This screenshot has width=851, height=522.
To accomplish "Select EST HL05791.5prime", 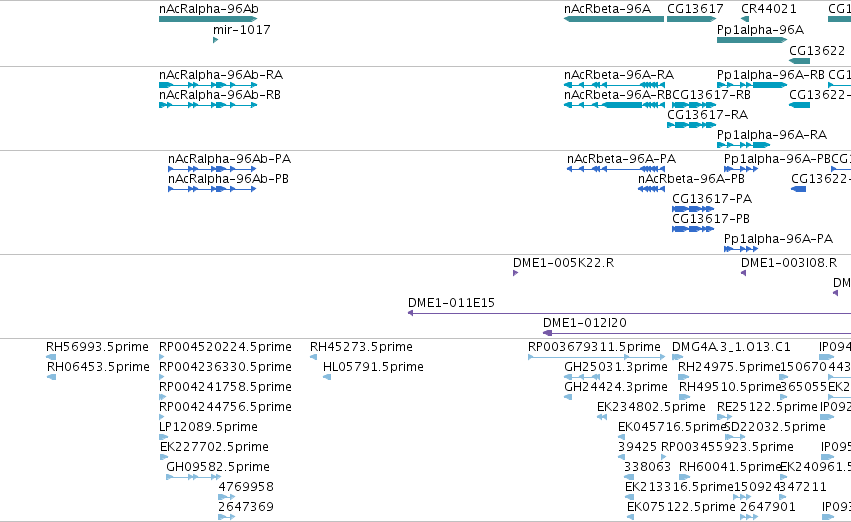I will (x=327, y=377).
